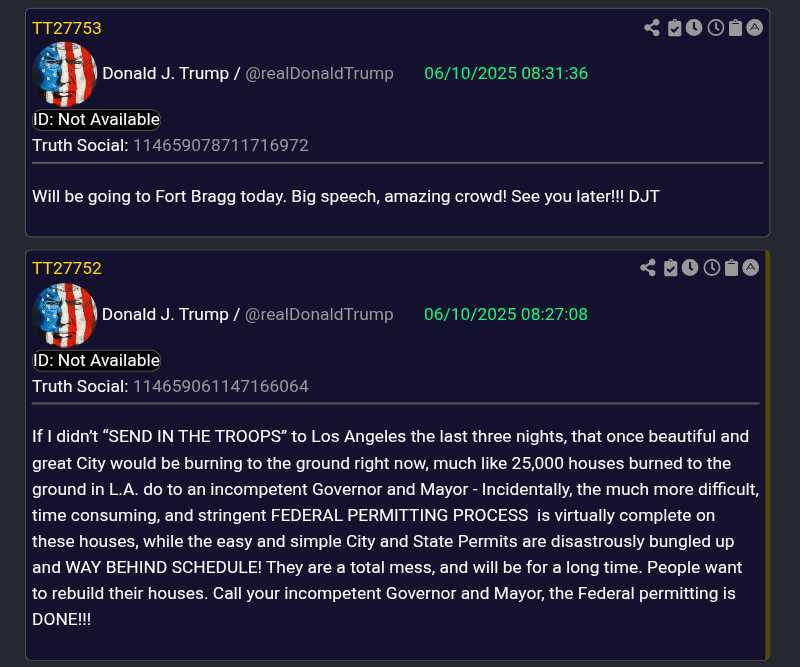Click clipboard-check icon on post TT27753
800x667 pixels.
point(674,28)
